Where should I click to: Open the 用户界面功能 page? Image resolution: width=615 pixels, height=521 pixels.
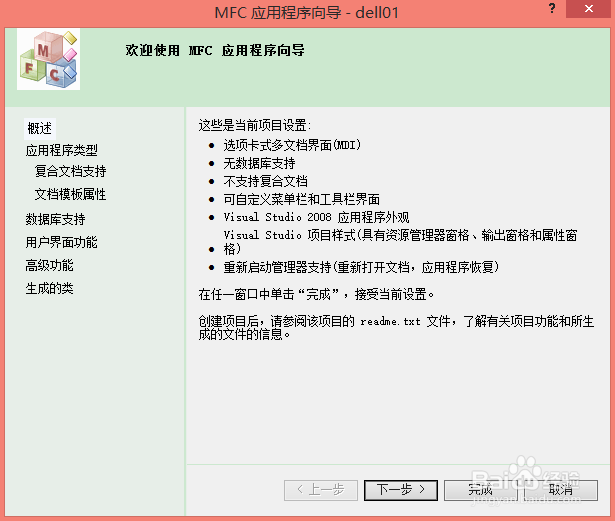[x=62, y=242]
